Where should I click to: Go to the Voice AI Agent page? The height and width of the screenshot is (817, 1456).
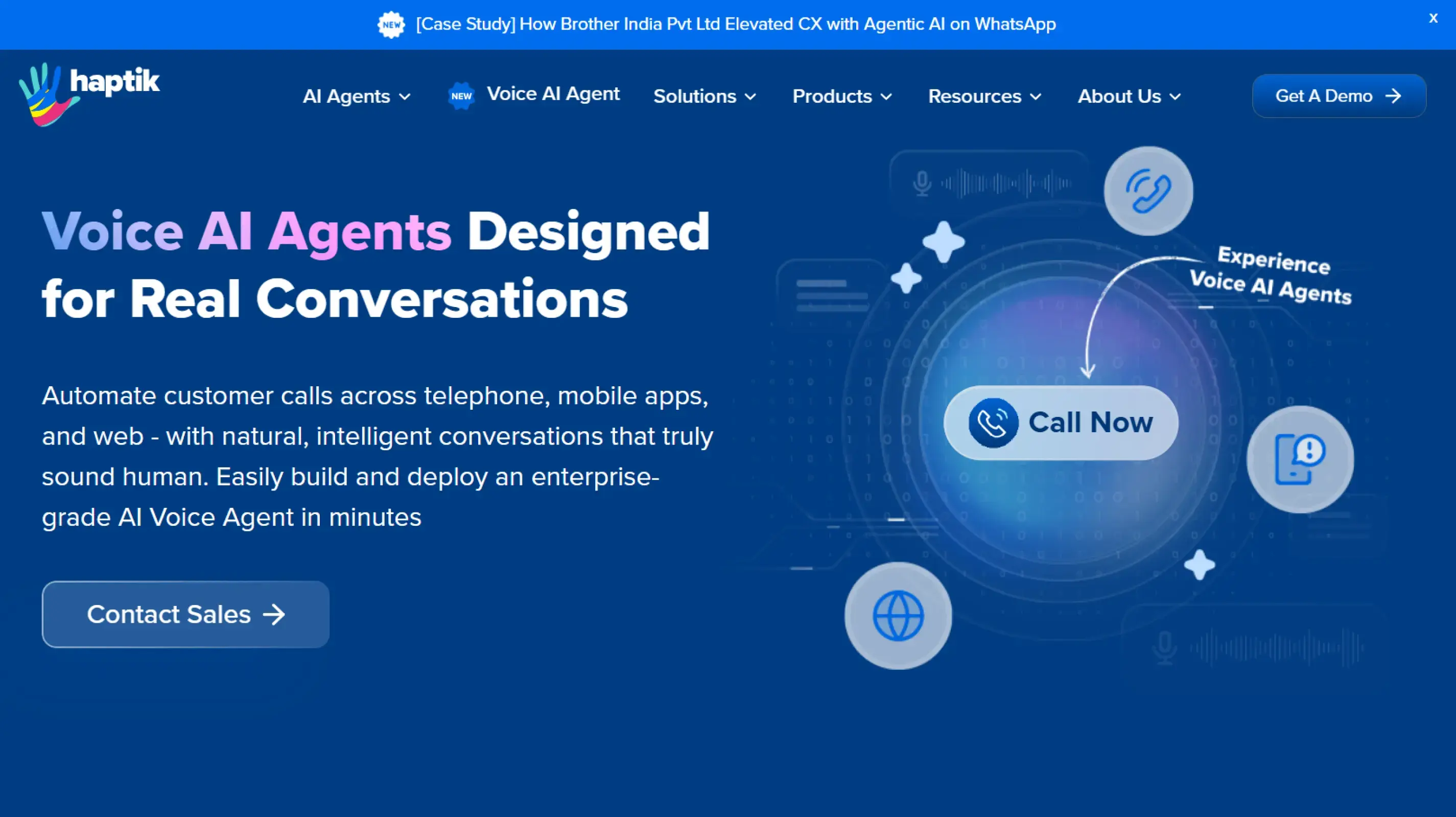(553, 94)
